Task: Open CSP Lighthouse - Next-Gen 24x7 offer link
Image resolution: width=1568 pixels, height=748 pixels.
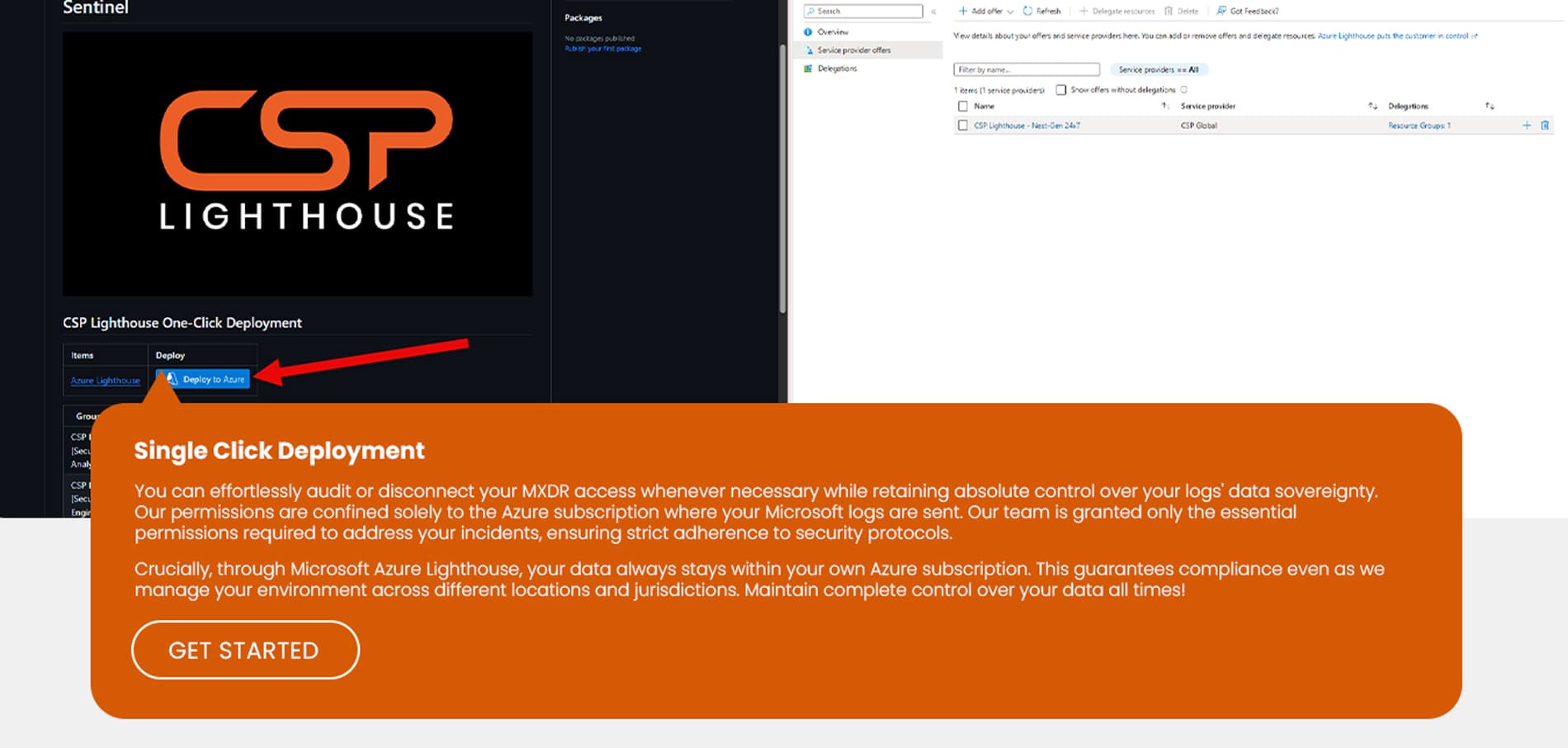Action: [x=1027, y=125]
